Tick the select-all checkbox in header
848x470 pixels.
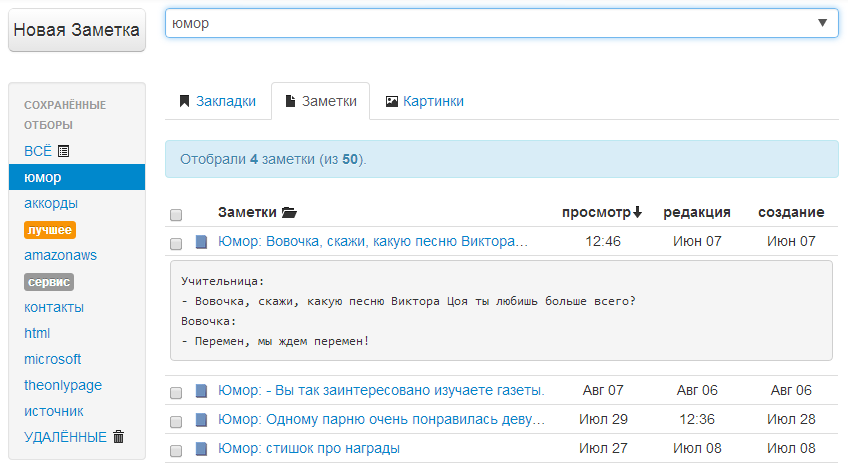coord(176,215)
